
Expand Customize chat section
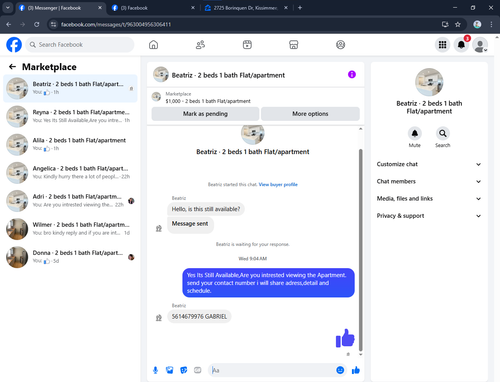tap(429, 164)
